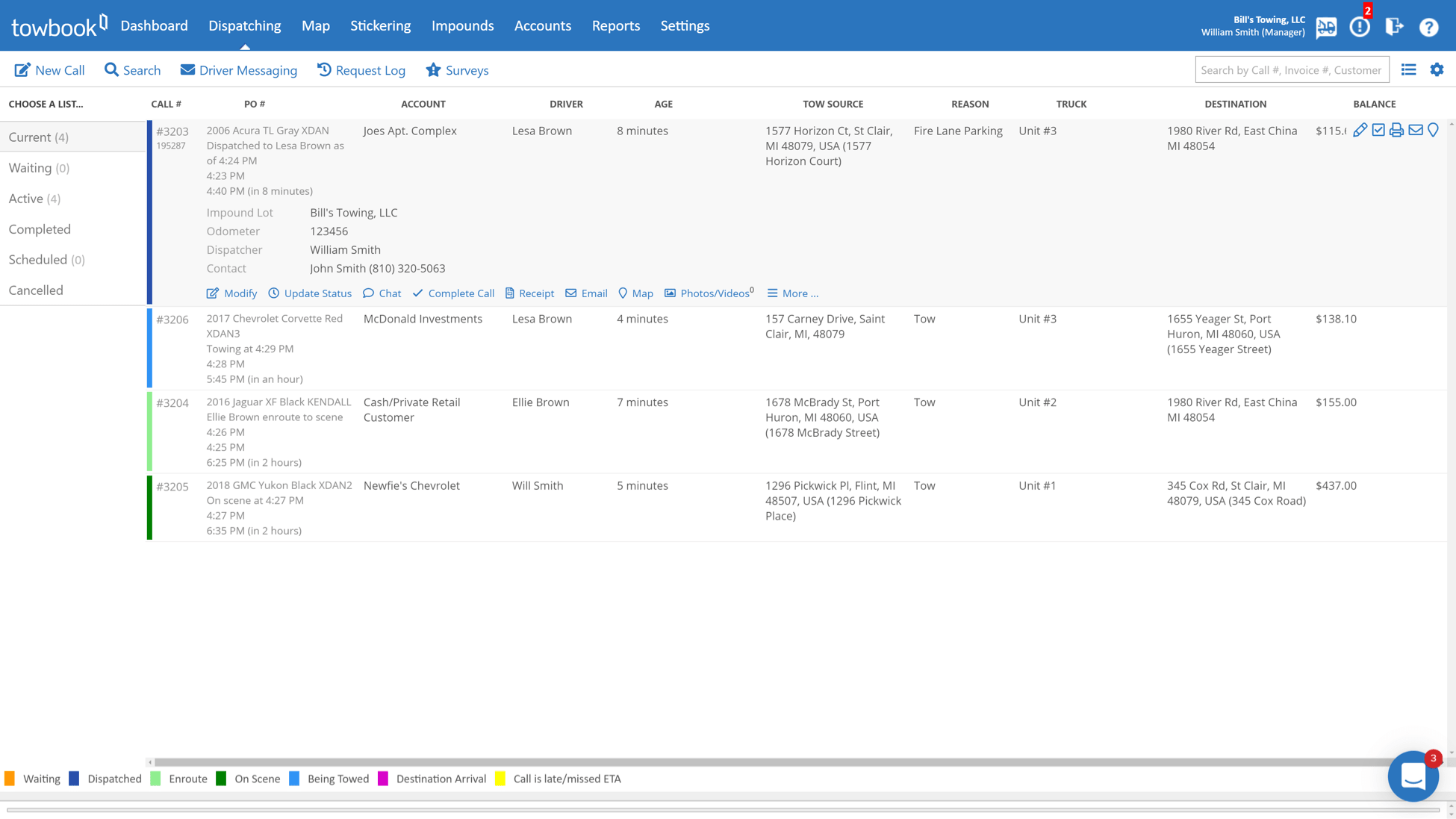Open the Impounds menu
Screen dimensions: 1456x819
(x=462, y=25)
